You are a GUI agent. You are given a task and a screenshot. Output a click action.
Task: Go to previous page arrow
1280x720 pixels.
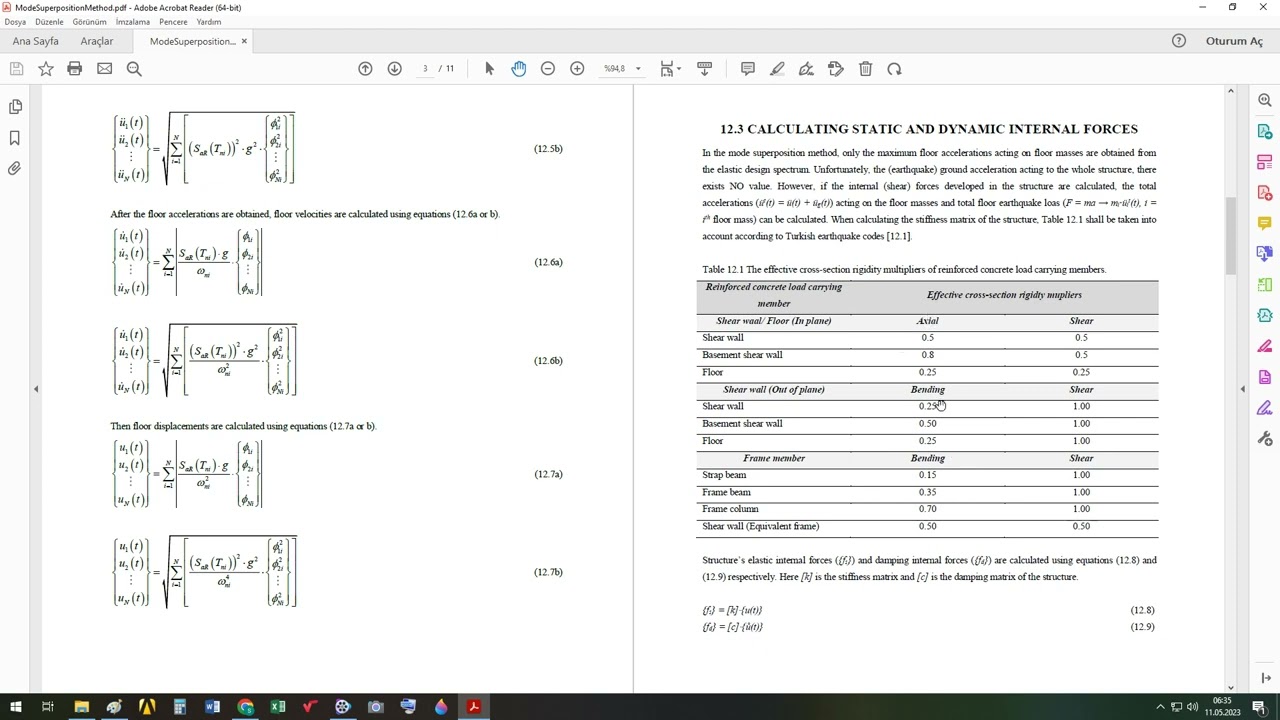click(x=365, y=68)
